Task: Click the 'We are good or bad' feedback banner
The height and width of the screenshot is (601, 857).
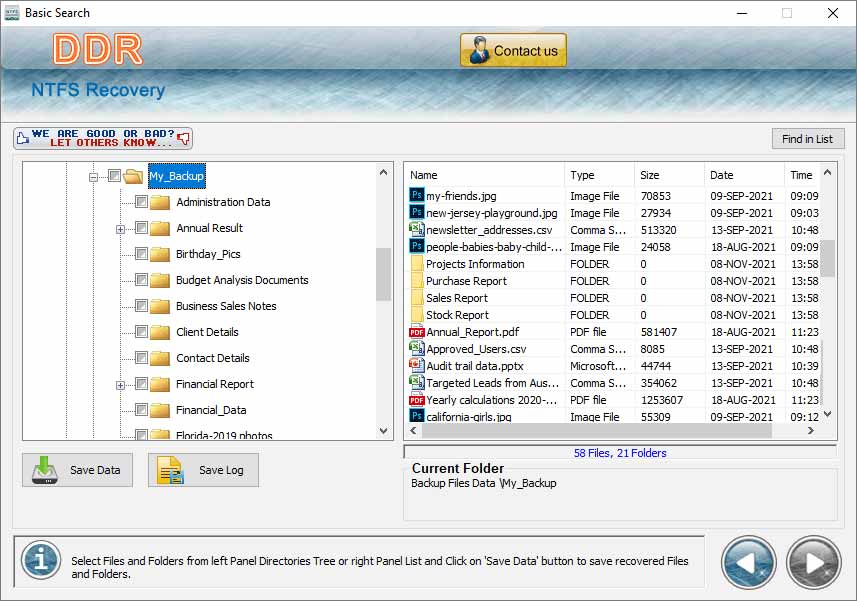Action: coord(103,138)
